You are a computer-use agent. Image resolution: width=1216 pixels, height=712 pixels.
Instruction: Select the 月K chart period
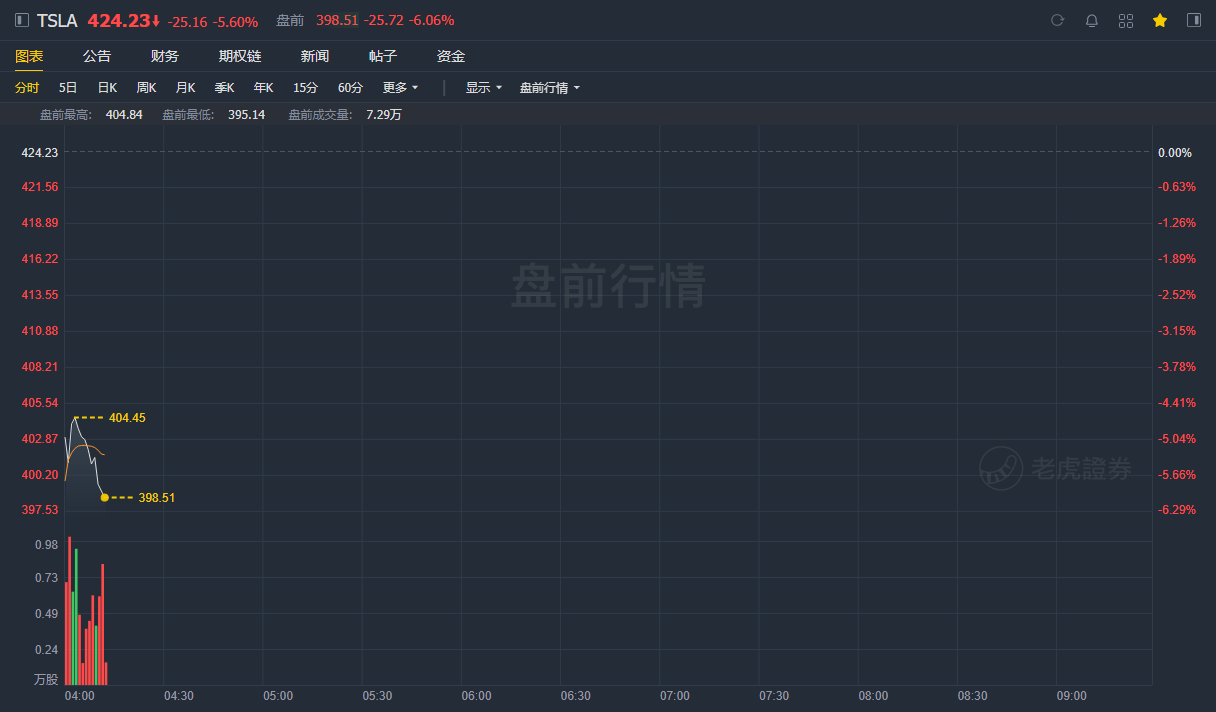click(x=185, y=88)
